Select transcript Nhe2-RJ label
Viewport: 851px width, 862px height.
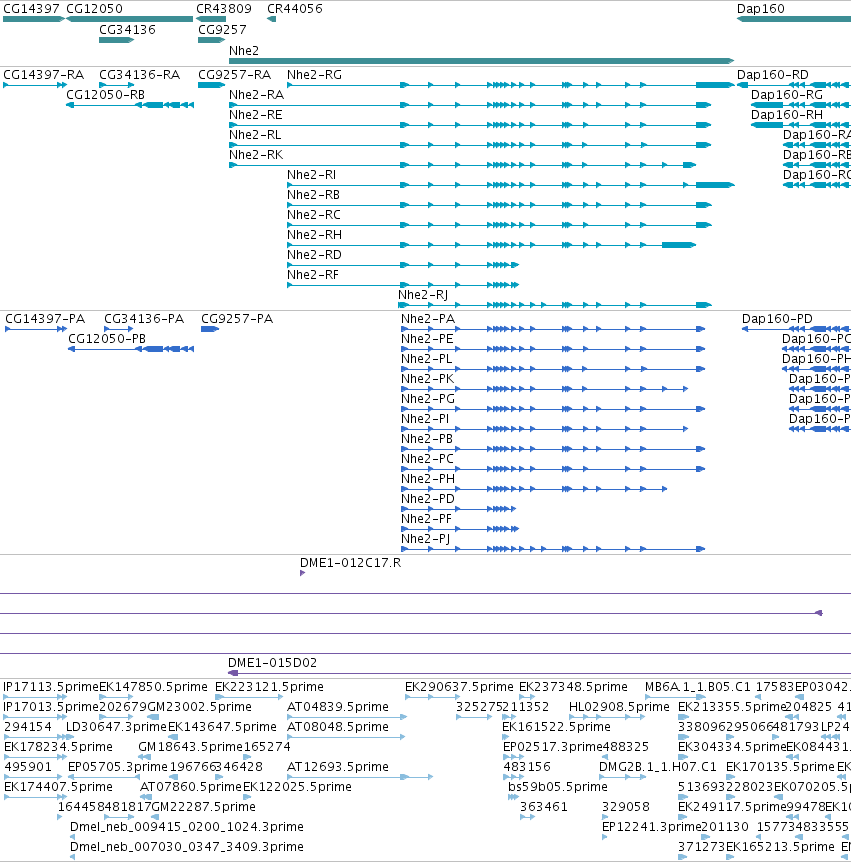[x=423, y=295]
